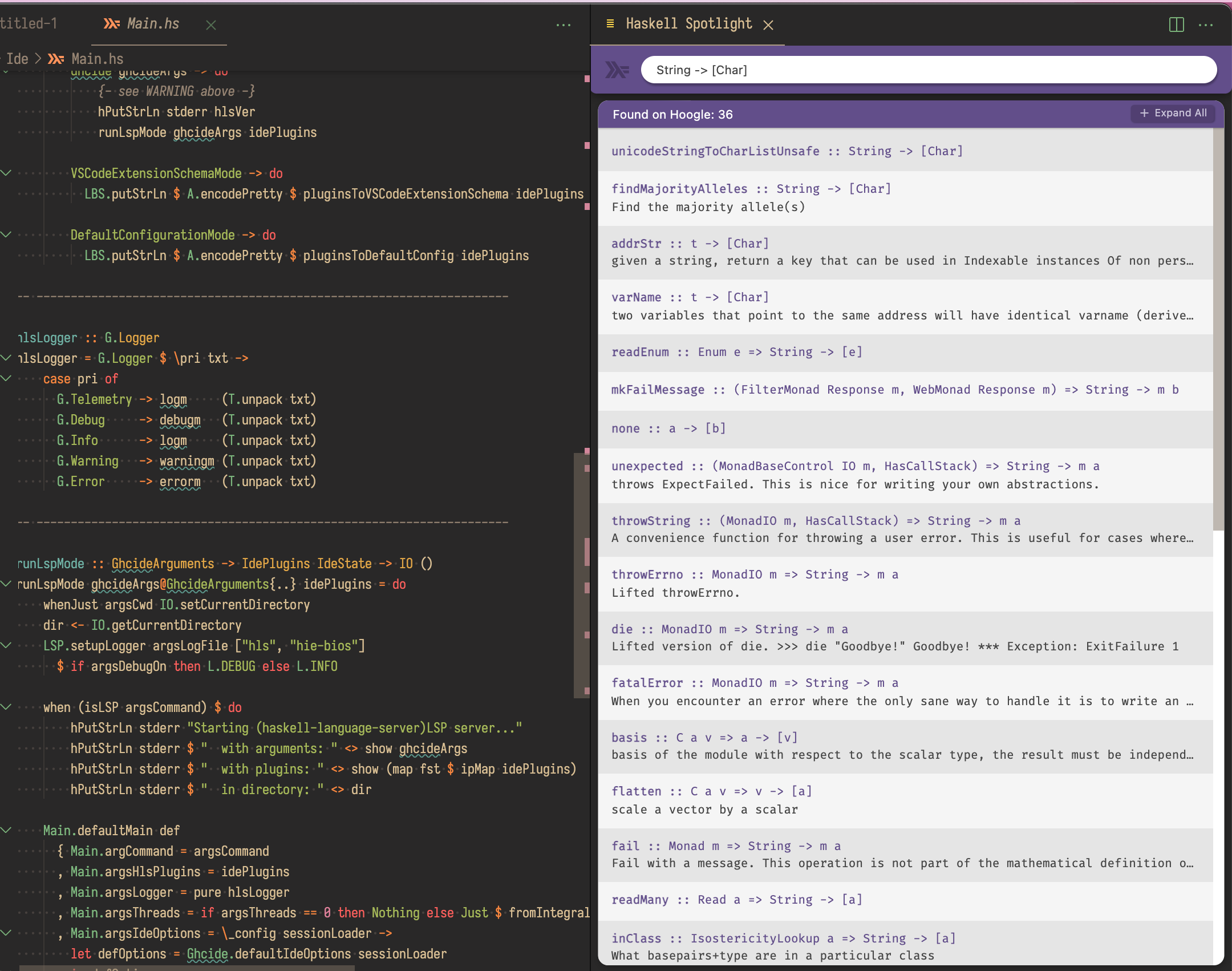Click GhcideArguments in runLspMode signature

[x=163, y=564]
